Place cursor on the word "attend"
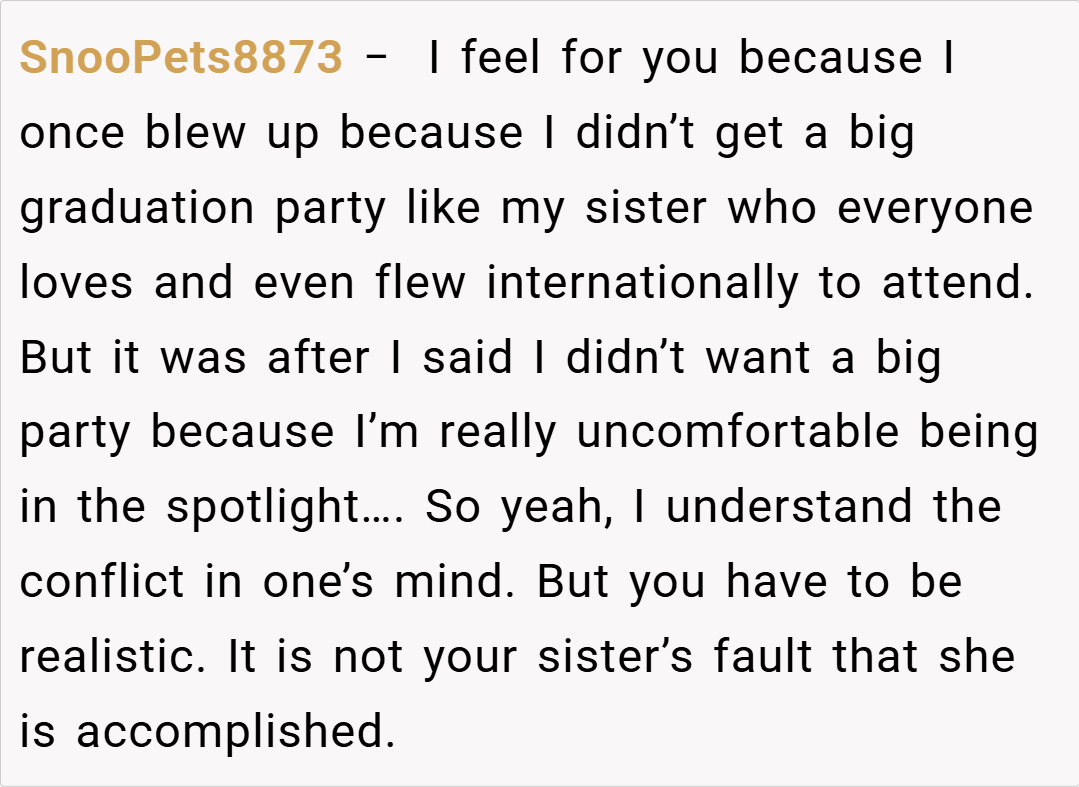1079x787 pixels. point(957,283)
